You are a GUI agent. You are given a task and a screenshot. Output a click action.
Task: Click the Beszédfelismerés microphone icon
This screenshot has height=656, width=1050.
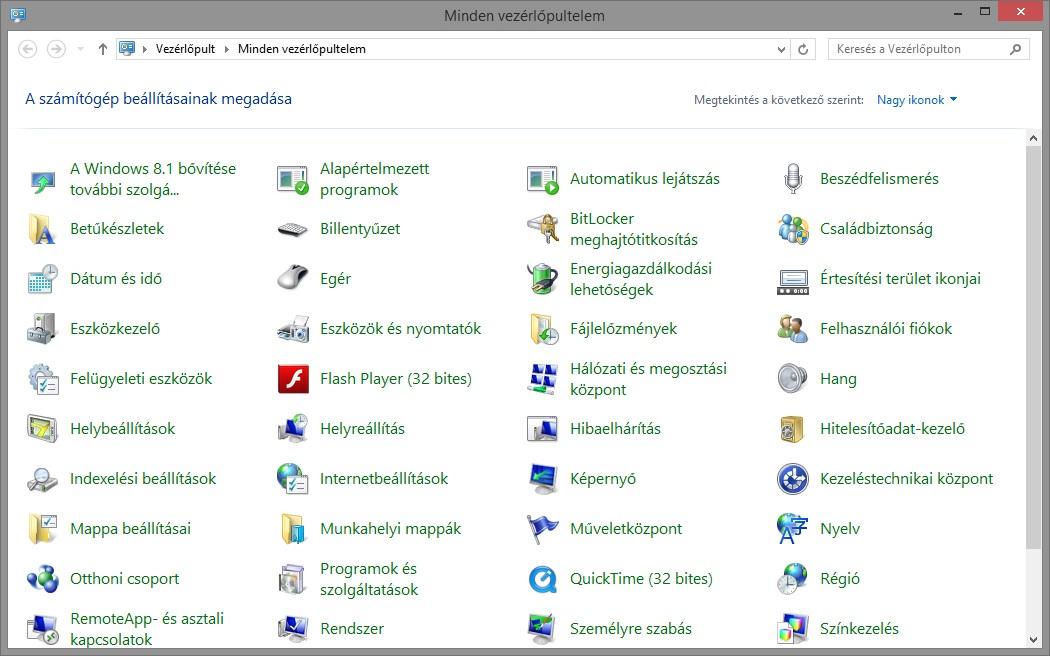point(793,179)
